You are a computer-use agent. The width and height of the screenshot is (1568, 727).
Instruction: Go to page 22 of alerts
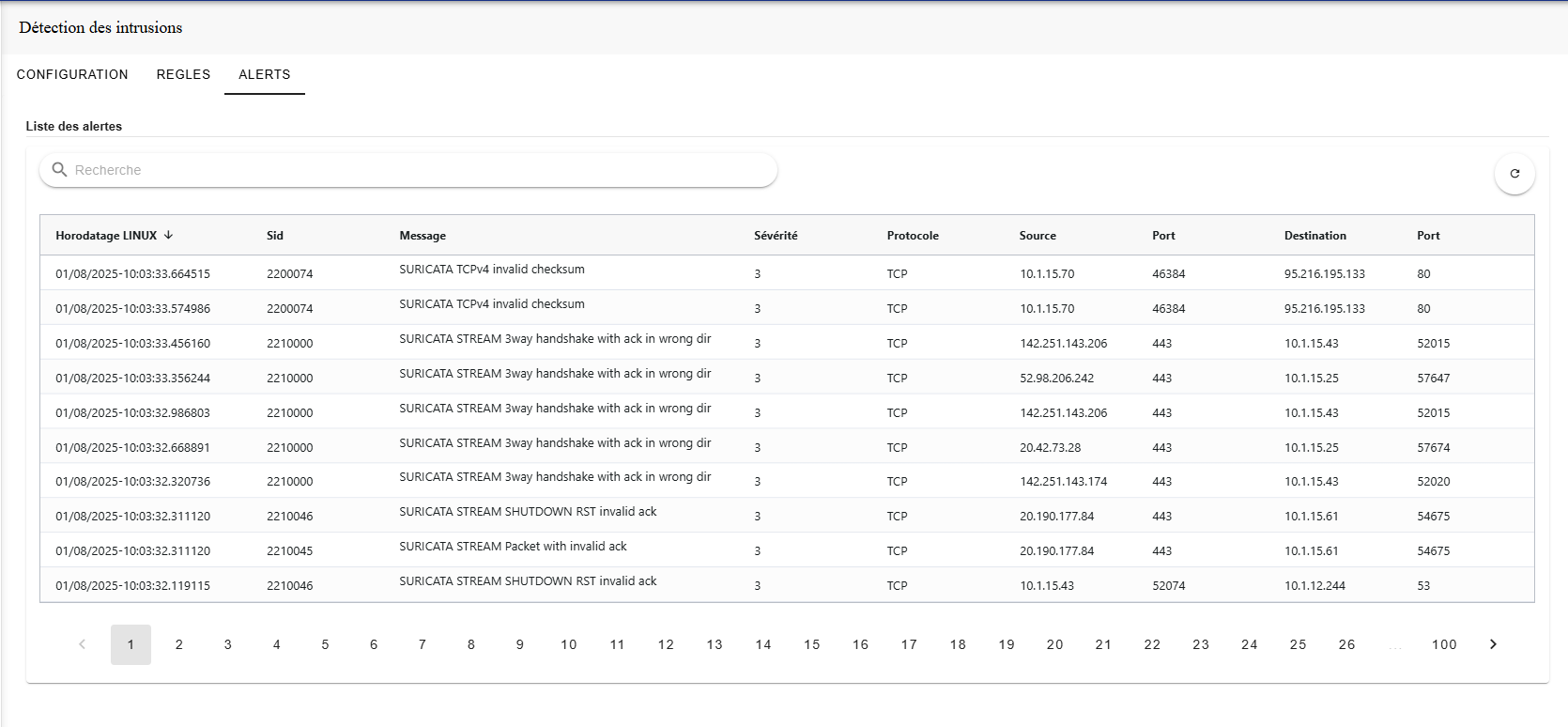[x=1152, y=644]
